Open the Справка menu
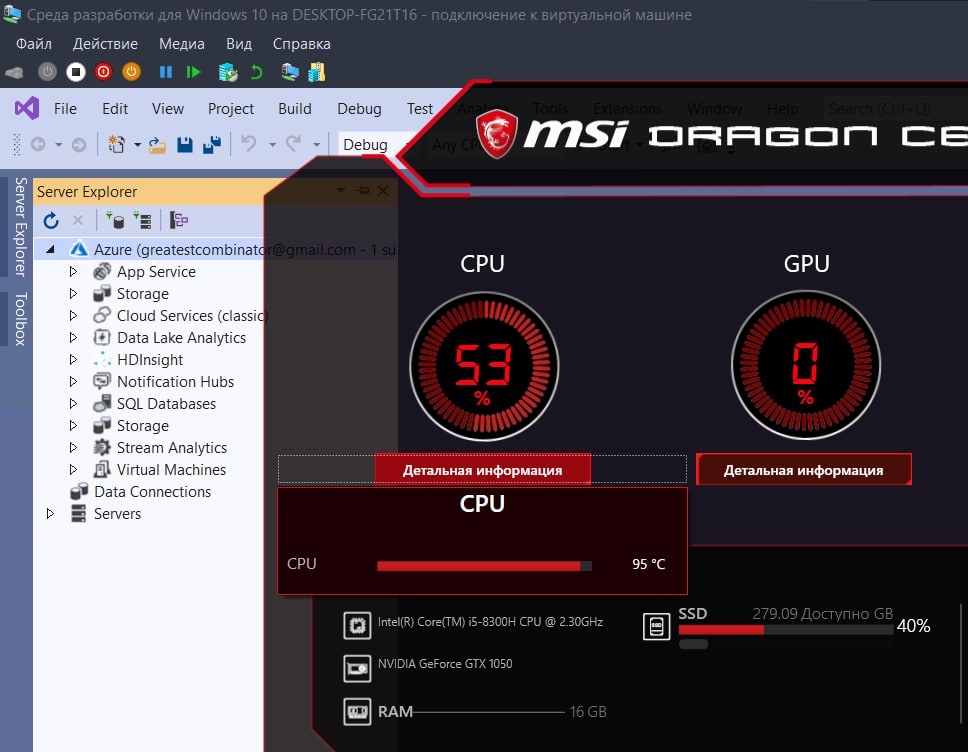The image size is (968, 752). pos(302,44)
